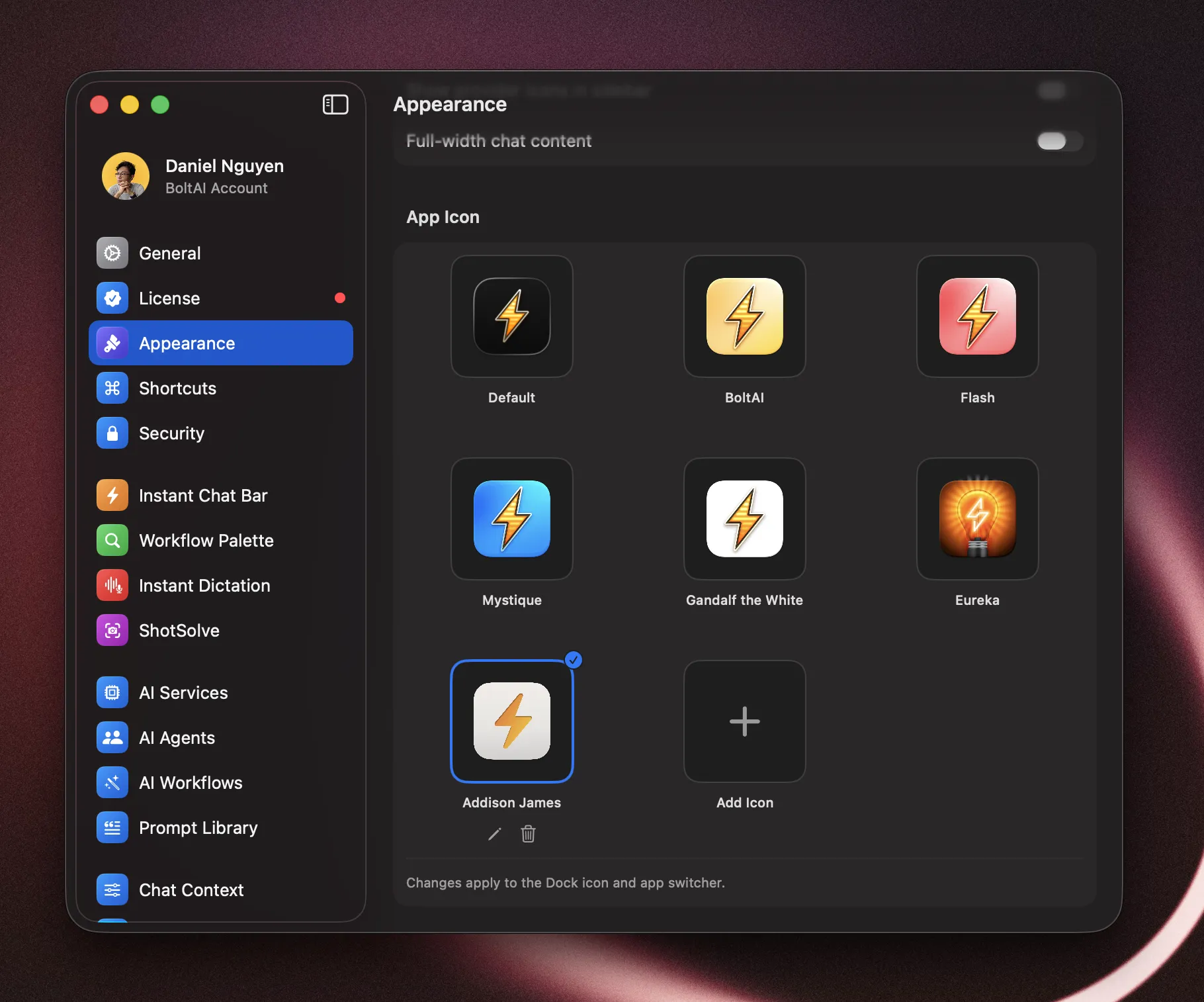
Task: Open ShotSolve settings
Action: click(179, 630)
